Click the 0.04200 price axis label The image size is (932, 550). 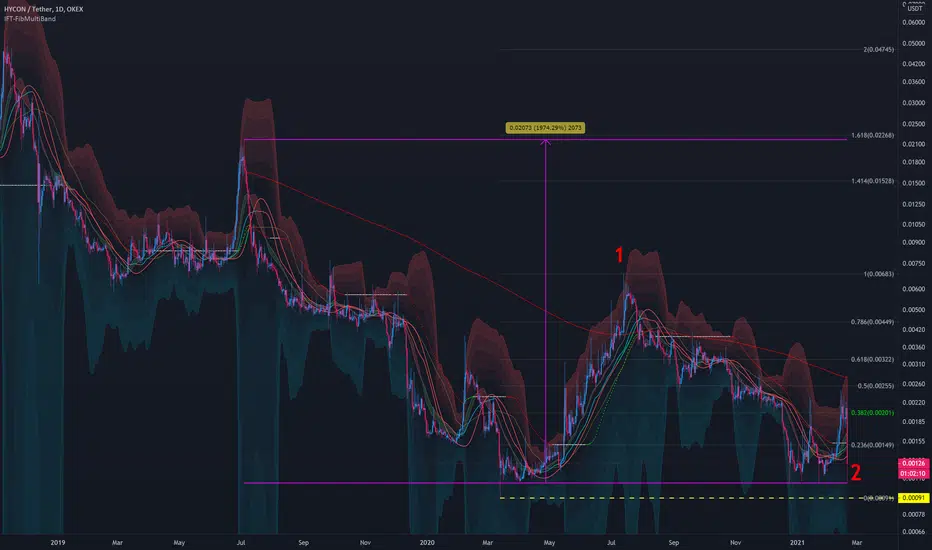point(914,64)
